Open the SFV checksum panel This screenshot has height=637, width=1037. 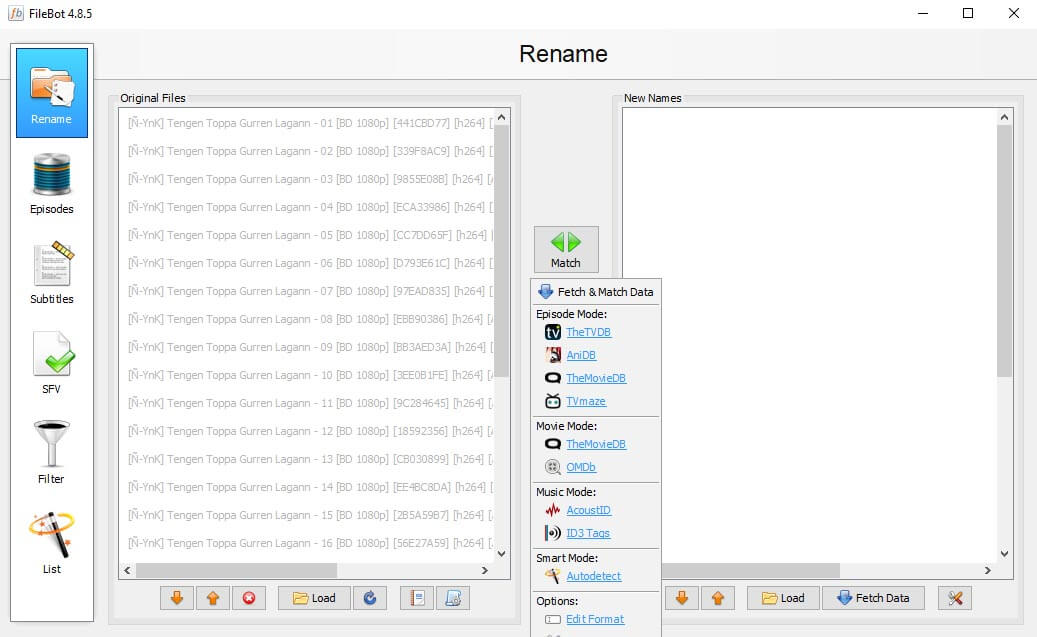[x=52, y=362]
